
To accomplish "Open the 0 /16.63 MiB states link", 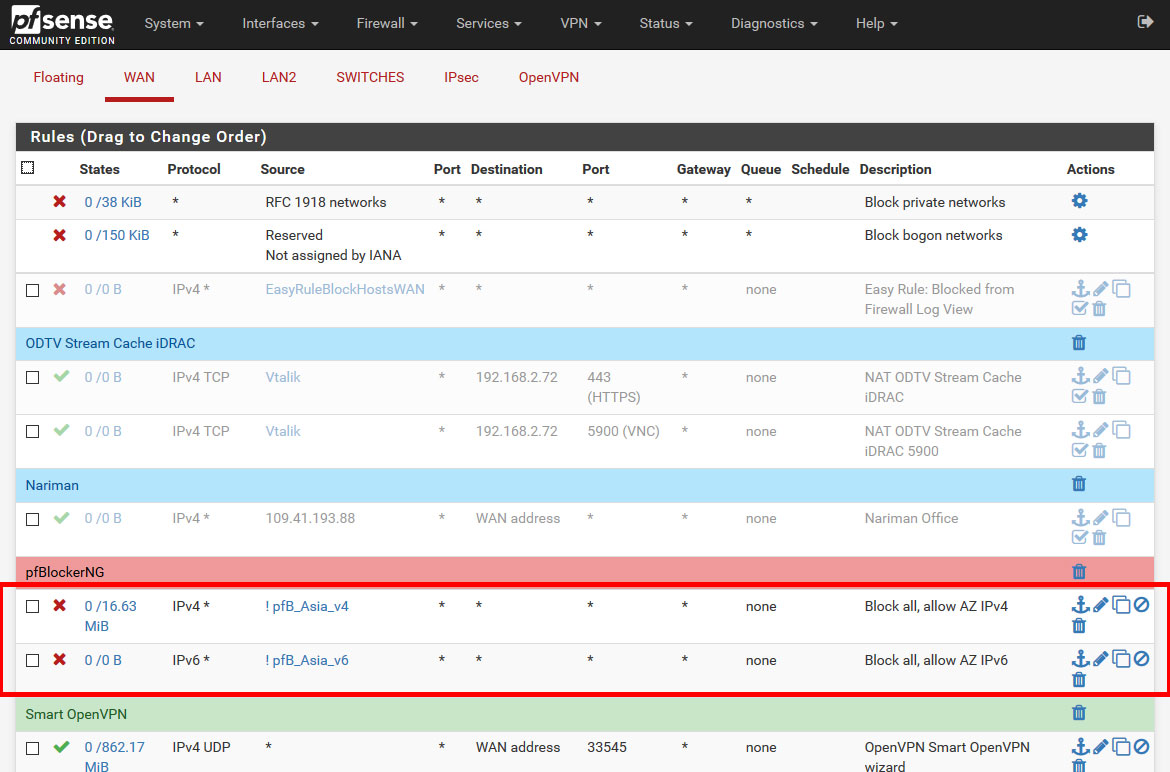I will point(110,616).
